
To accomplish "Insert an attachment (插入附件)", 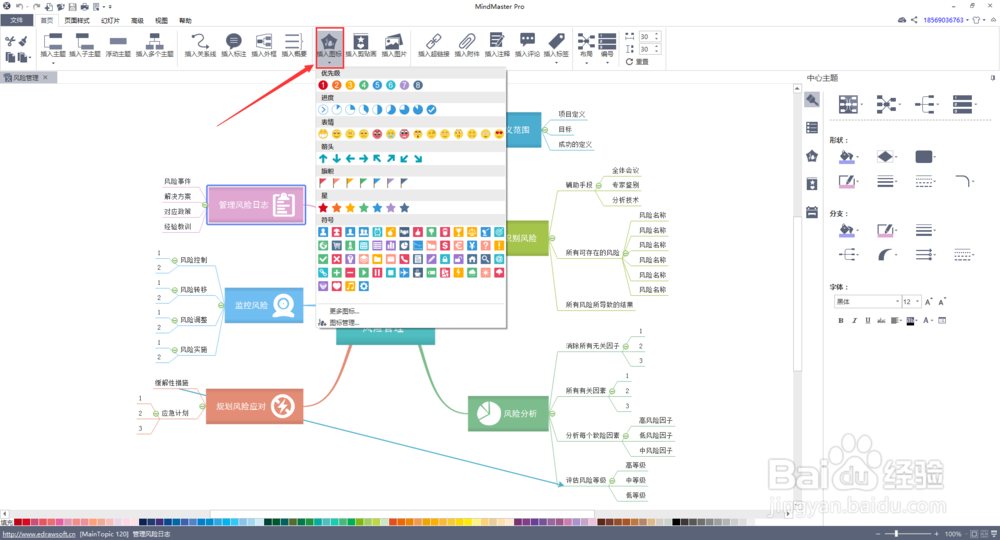I will (467, 46).
